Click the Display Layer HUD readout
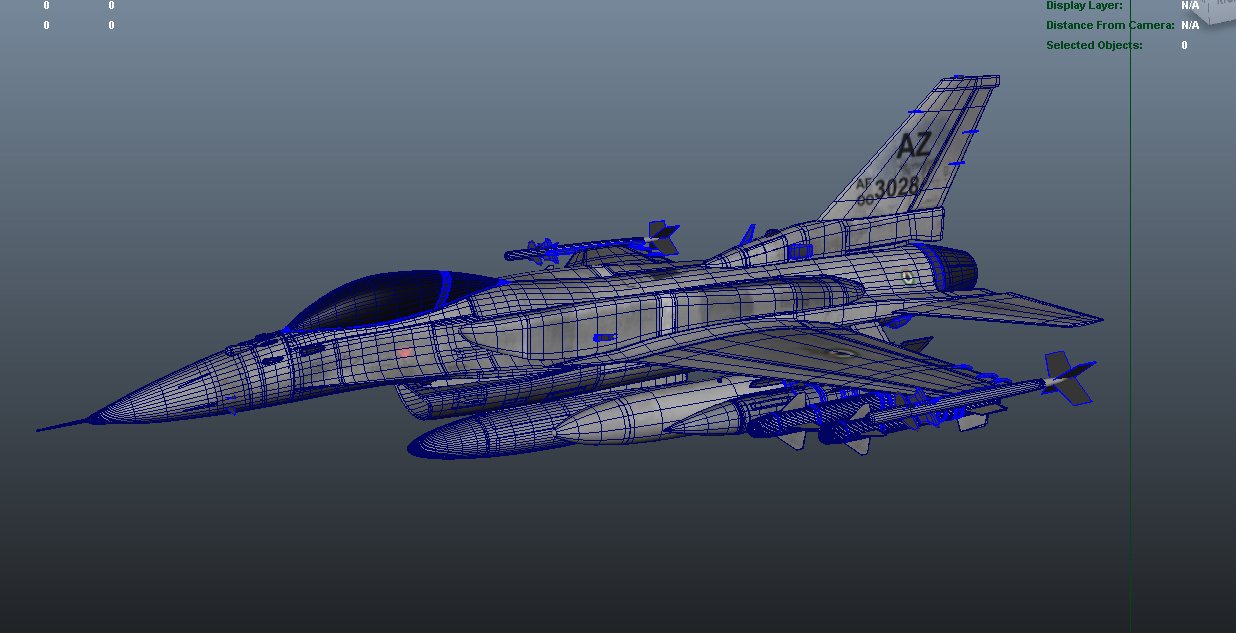 point(1083,5)
